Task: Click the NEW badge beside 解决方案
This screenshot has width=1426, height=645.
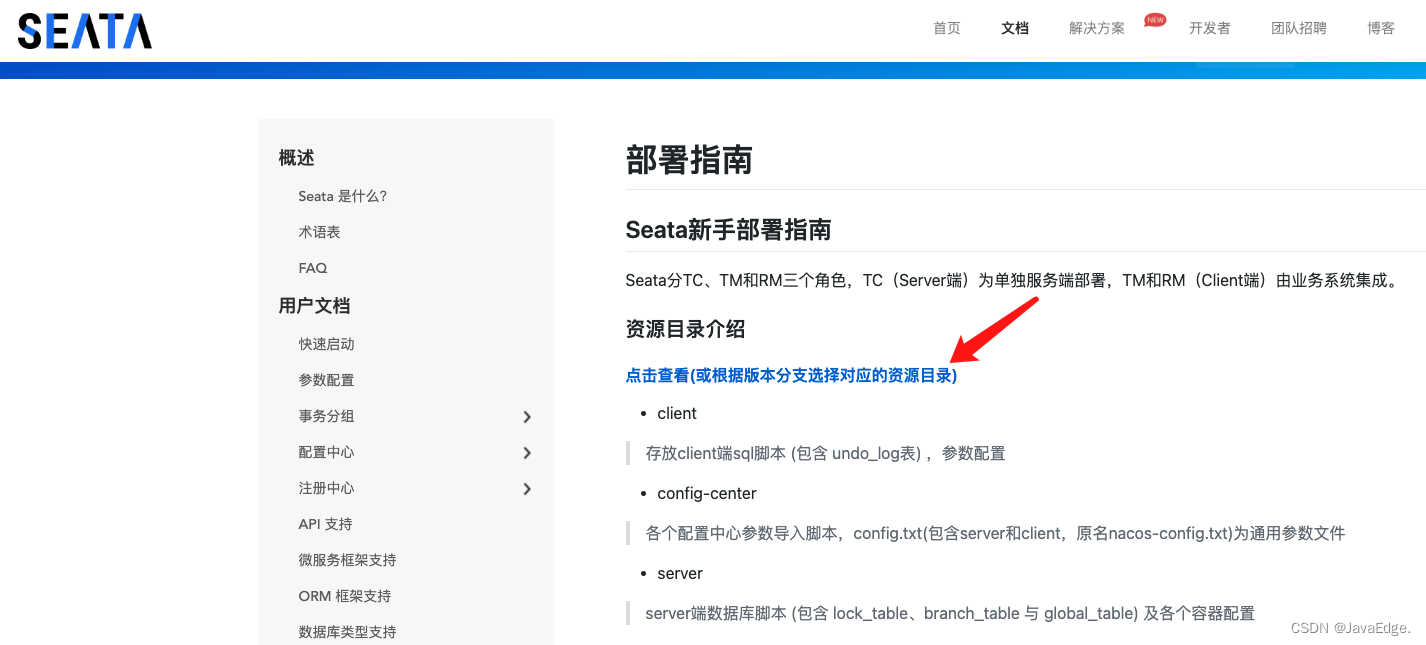Action: pos(1154,19)
